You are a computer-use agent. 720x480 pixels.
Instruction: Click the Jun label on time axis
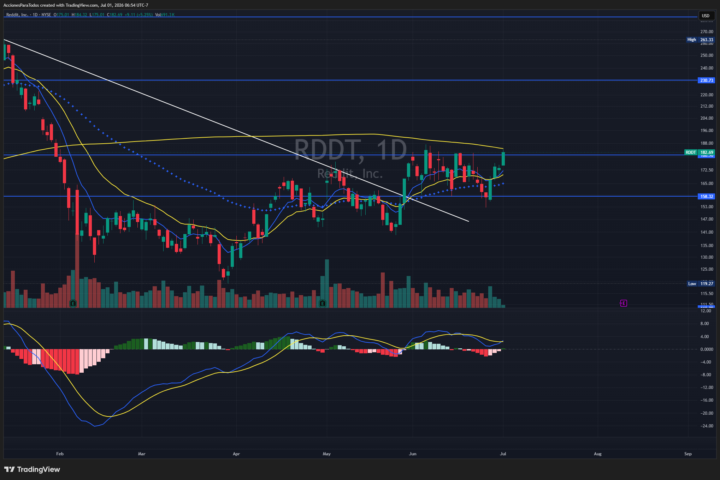[413, 454]
